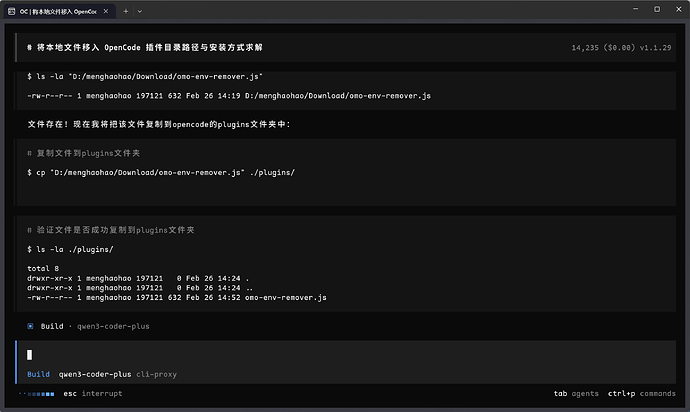Click the omo-env-remover.js row dated 14:52

click(177, 298)
